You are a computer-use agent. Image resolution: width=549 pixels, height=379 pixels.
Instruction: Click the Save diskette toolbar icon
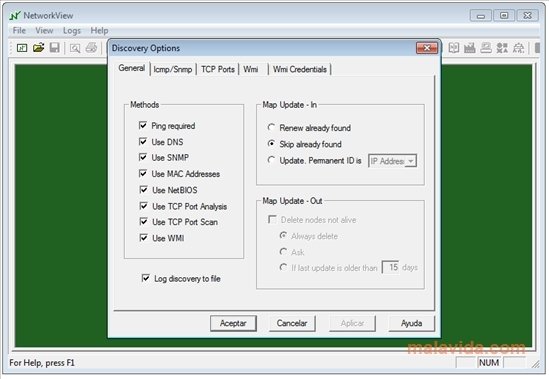click(x=55, y=47)
